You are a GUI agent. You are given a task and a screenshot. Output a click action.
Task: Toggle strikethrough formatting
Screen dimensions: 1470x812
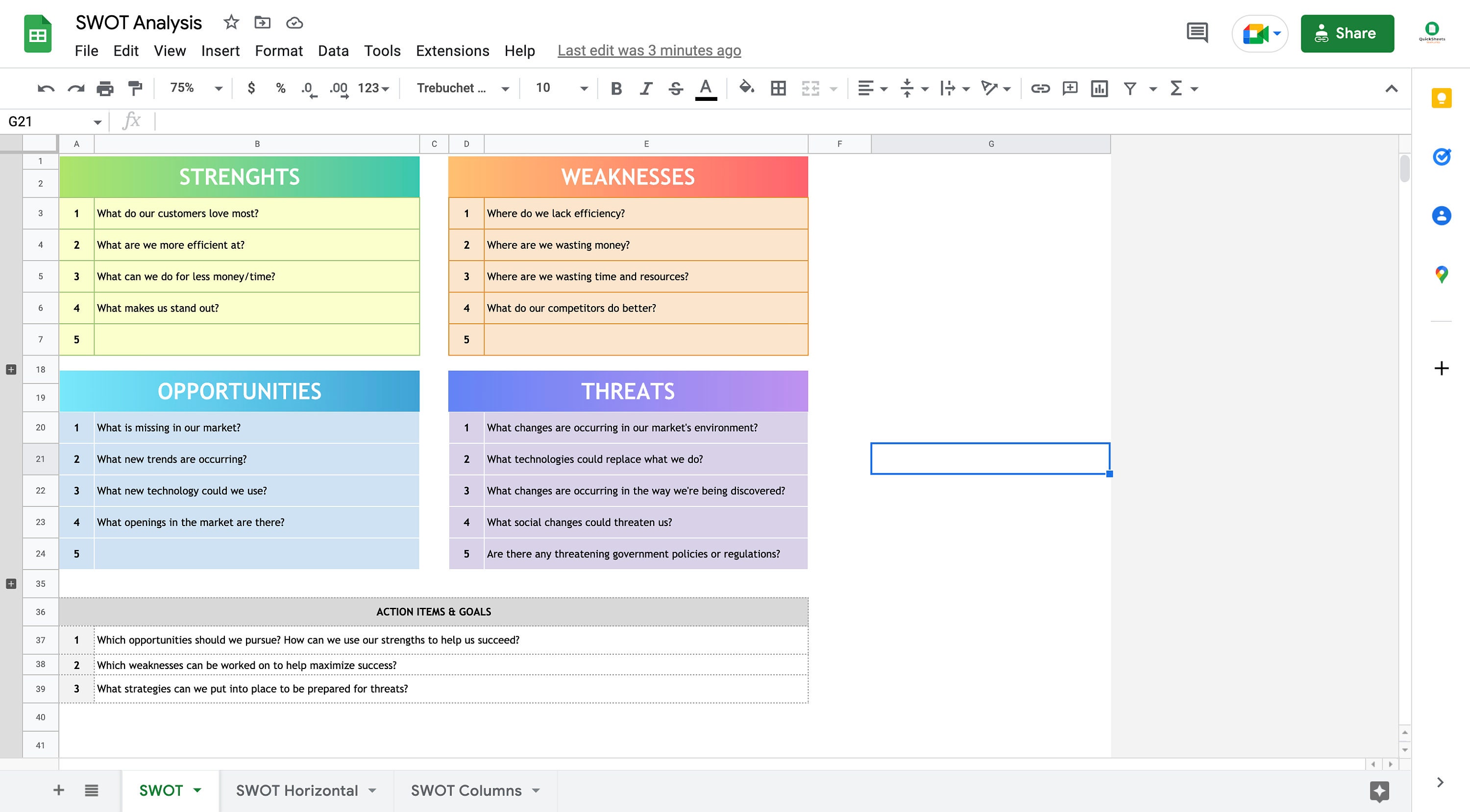675,88
